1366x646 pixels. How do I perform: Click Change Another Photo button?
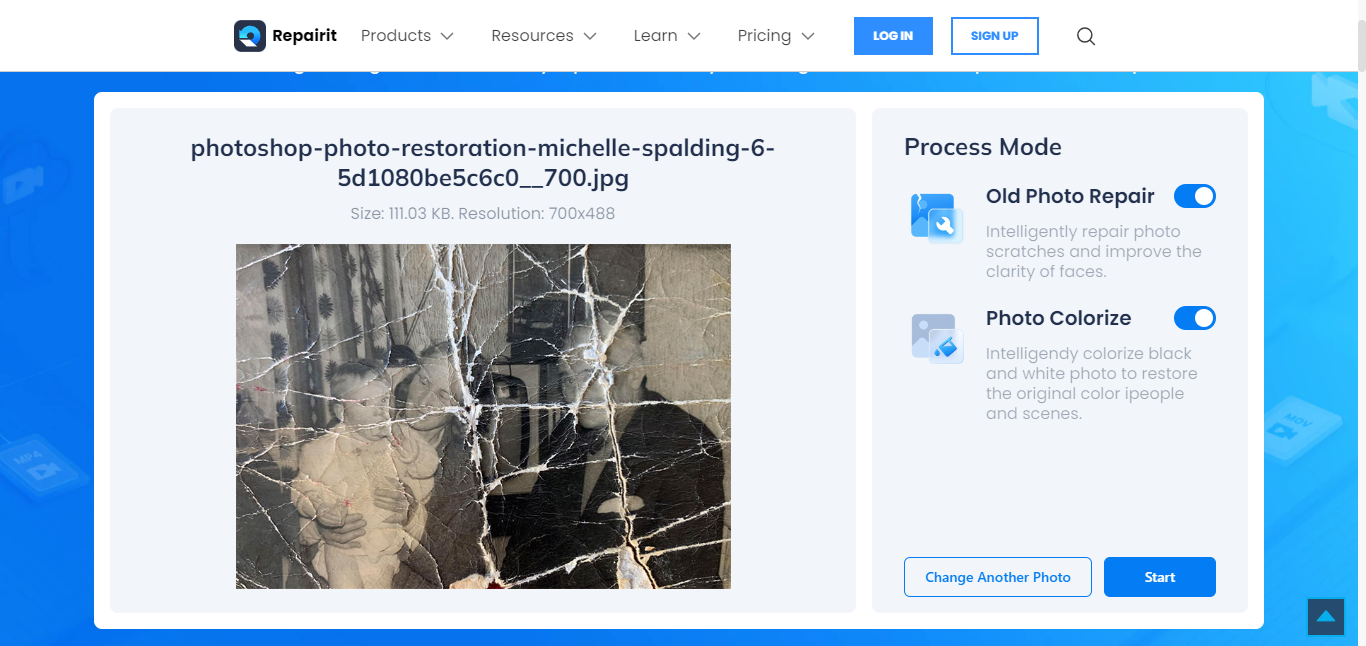point(998,577)
